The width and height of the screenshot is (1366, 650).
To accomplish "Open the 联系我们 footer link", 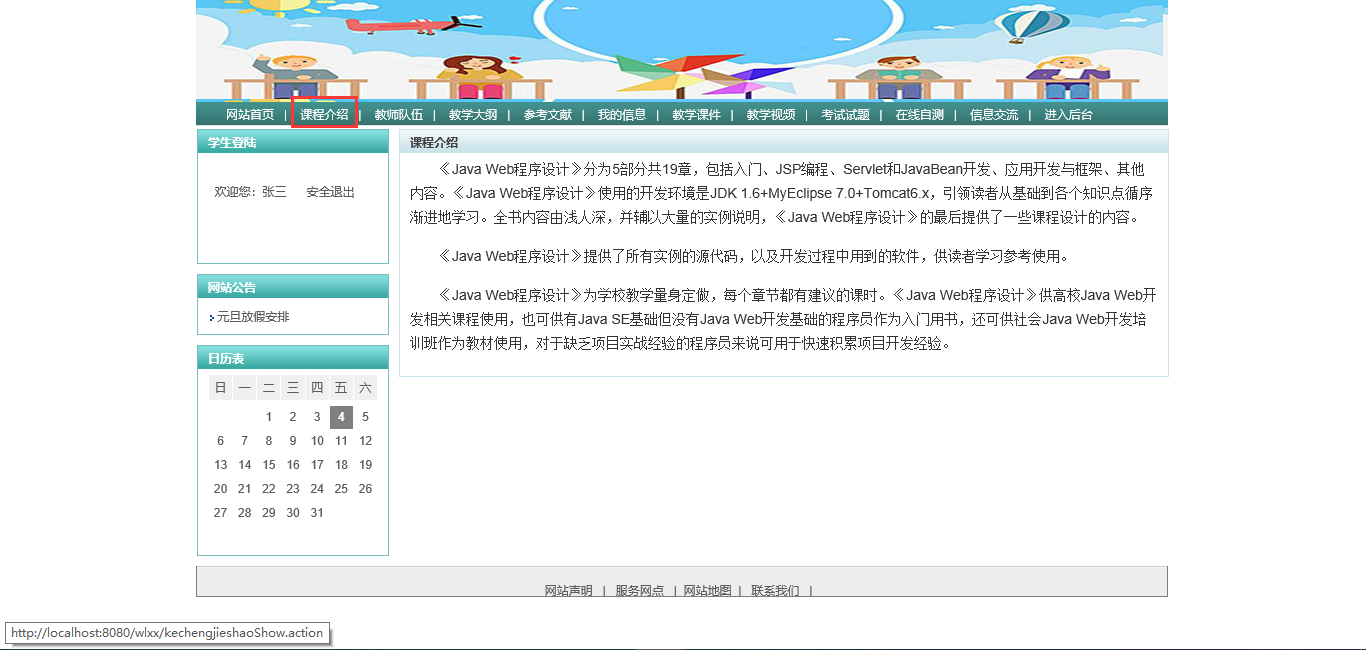I will [776, 591].
